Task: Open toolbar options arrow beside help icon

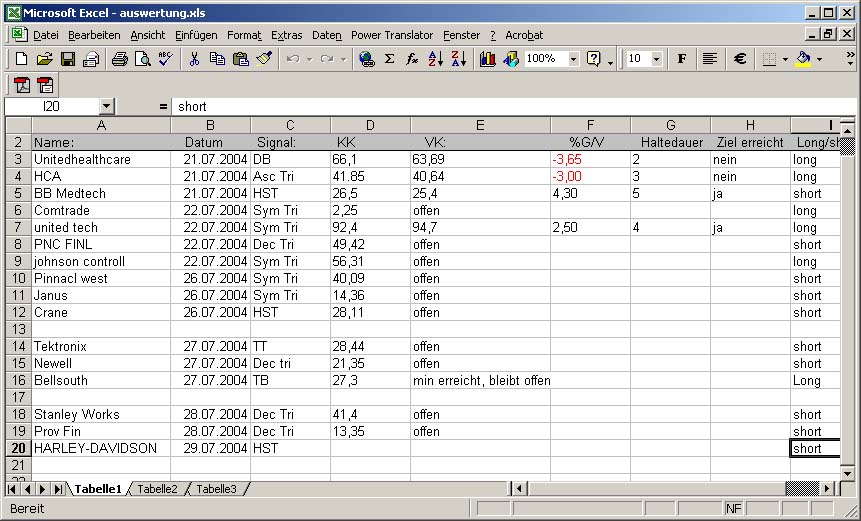Action: point(610,63)
